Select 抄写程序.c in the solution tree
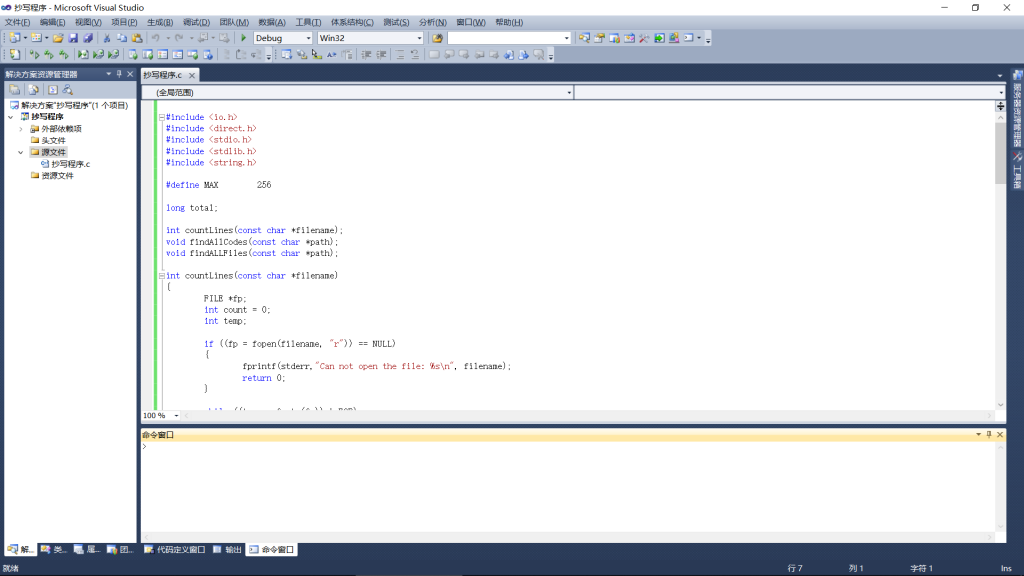This screenshot has width=1024, height=576. (71, 164)
